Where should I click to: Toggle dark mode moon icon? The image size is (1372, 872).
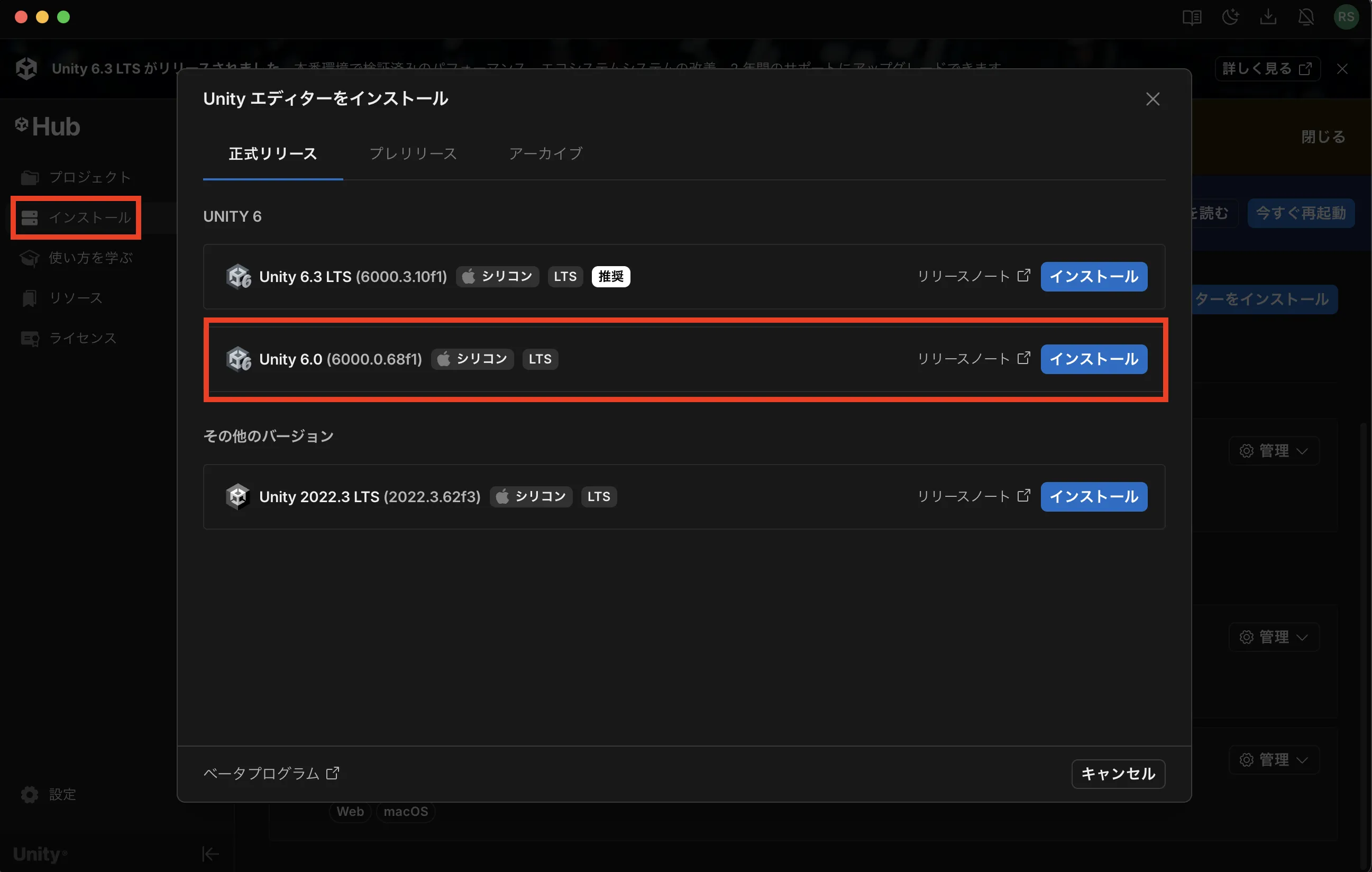coord(1230,17)
